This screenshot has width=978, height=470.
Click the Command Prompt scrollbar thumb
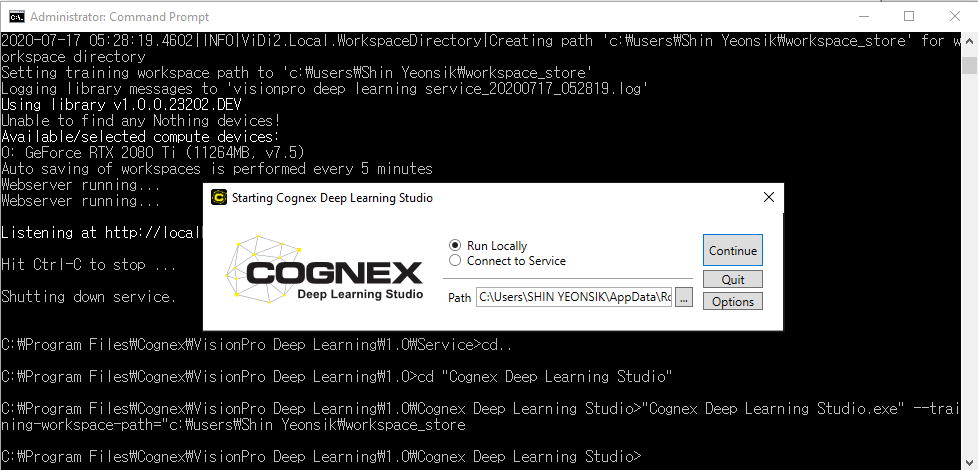(969, 66)
